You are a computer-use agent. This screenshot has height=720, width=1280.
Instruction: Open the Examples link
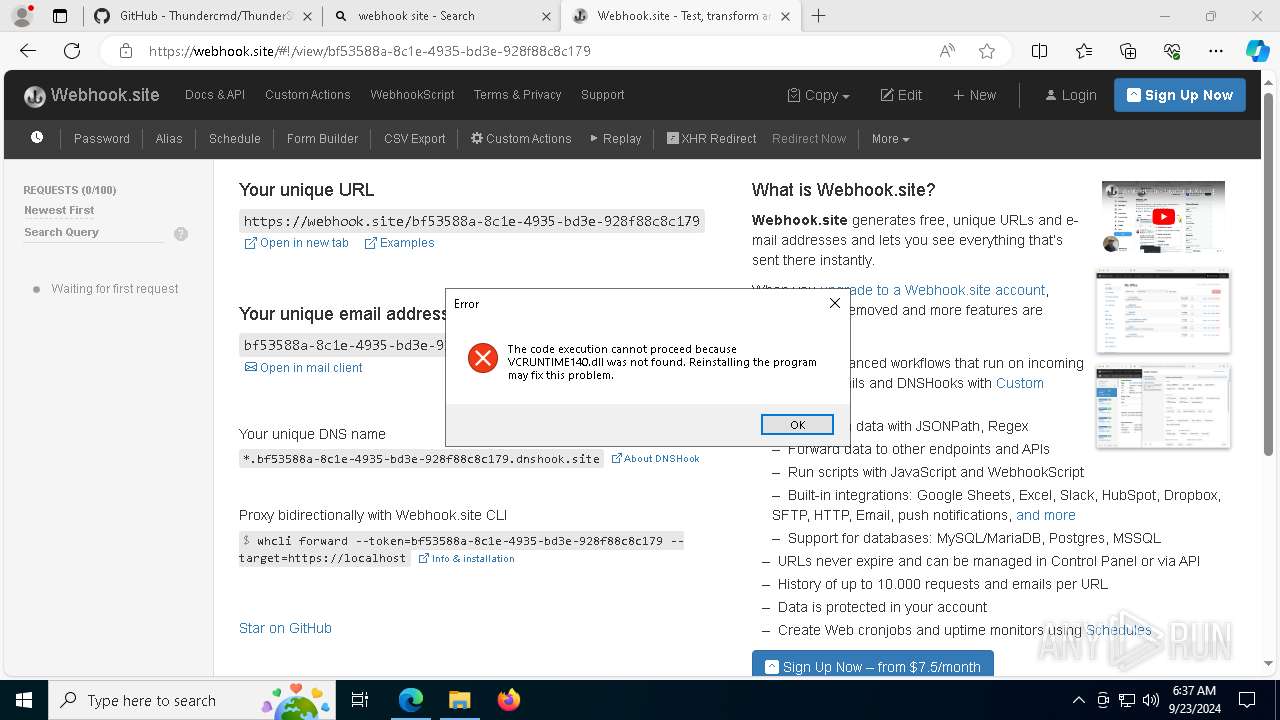tap(399, 243)
